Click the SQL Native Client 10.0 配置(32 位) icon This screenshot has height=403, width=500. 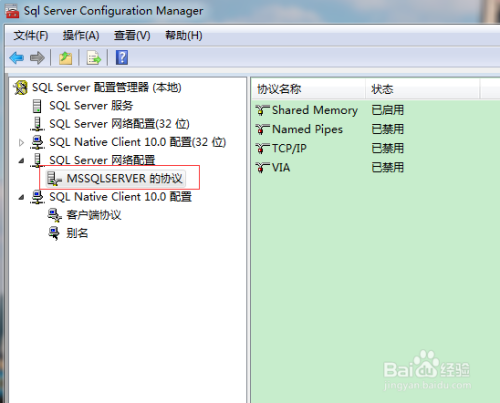point(37,142)
